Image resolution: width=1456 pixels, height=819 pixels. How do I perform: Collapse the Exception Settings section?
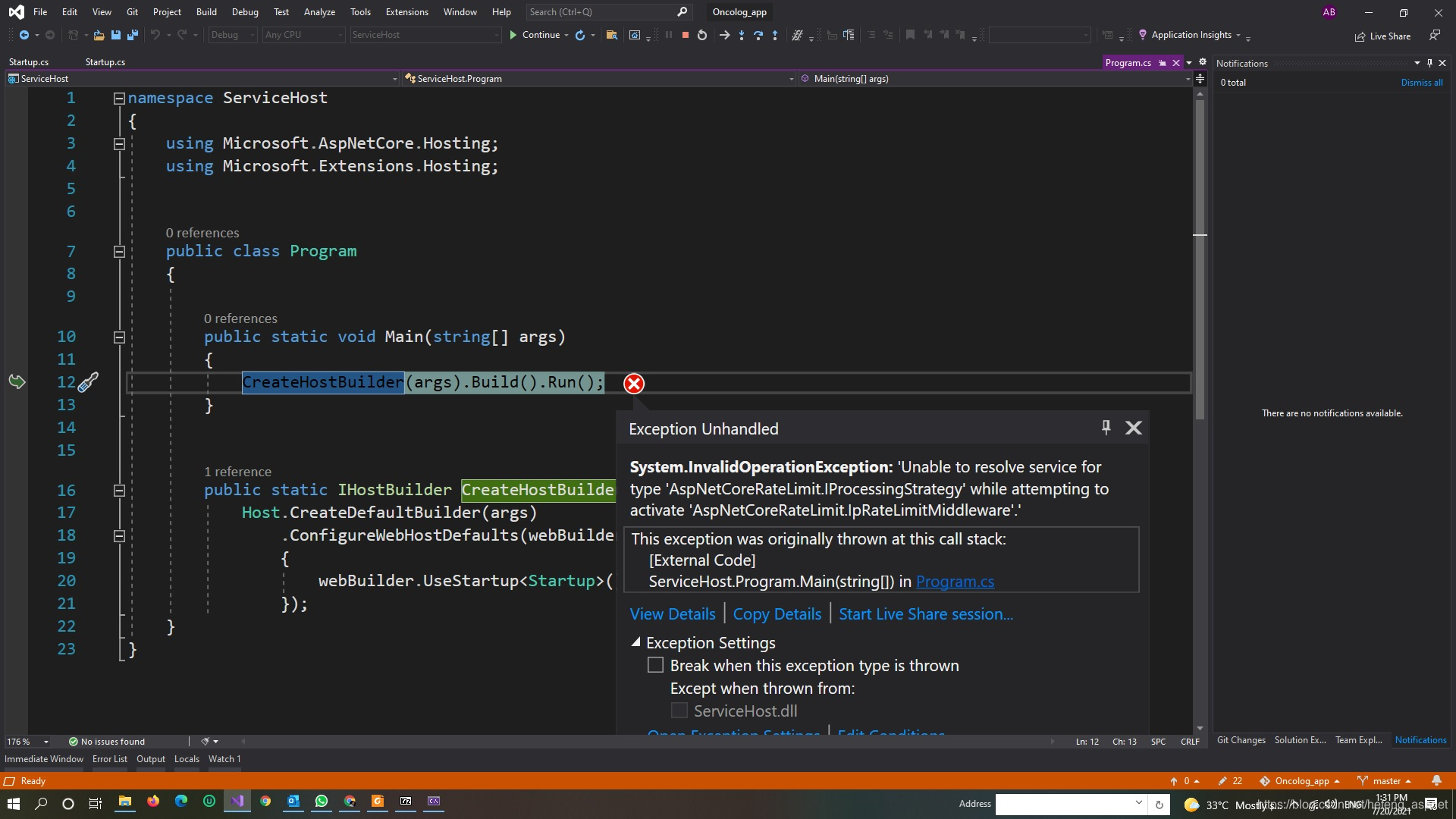(x=635, y=642)
